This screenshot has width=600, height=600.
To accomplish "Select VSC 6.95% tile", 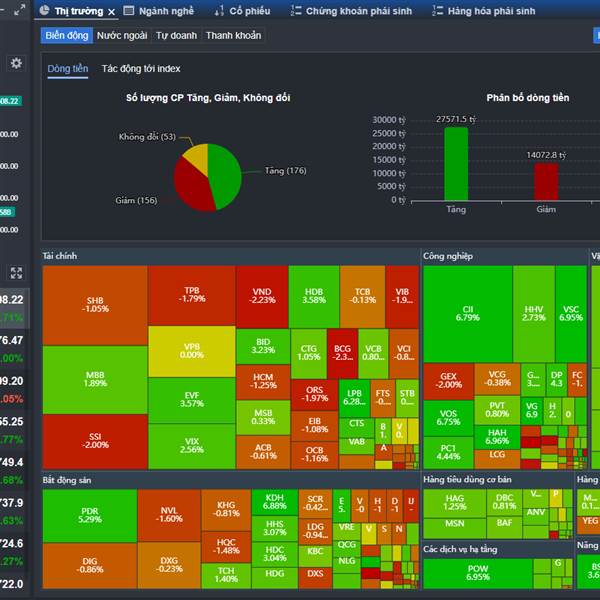I will click(571, 314).
